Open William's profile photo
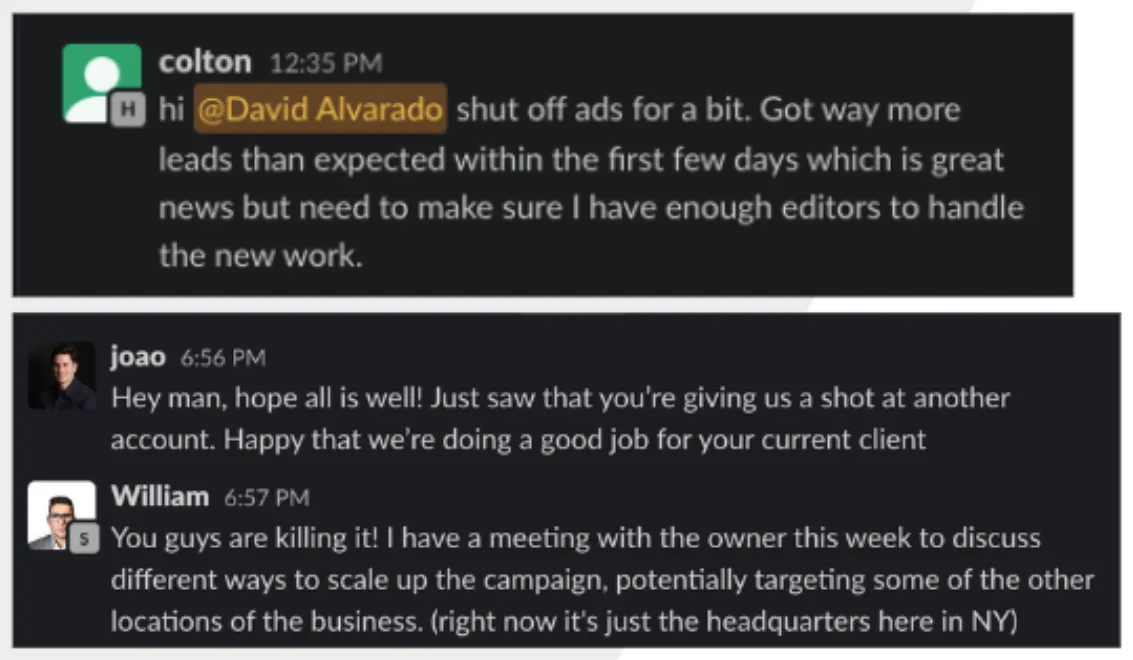1133x660 pixels. pyautogui.click(x=62, y=515)
